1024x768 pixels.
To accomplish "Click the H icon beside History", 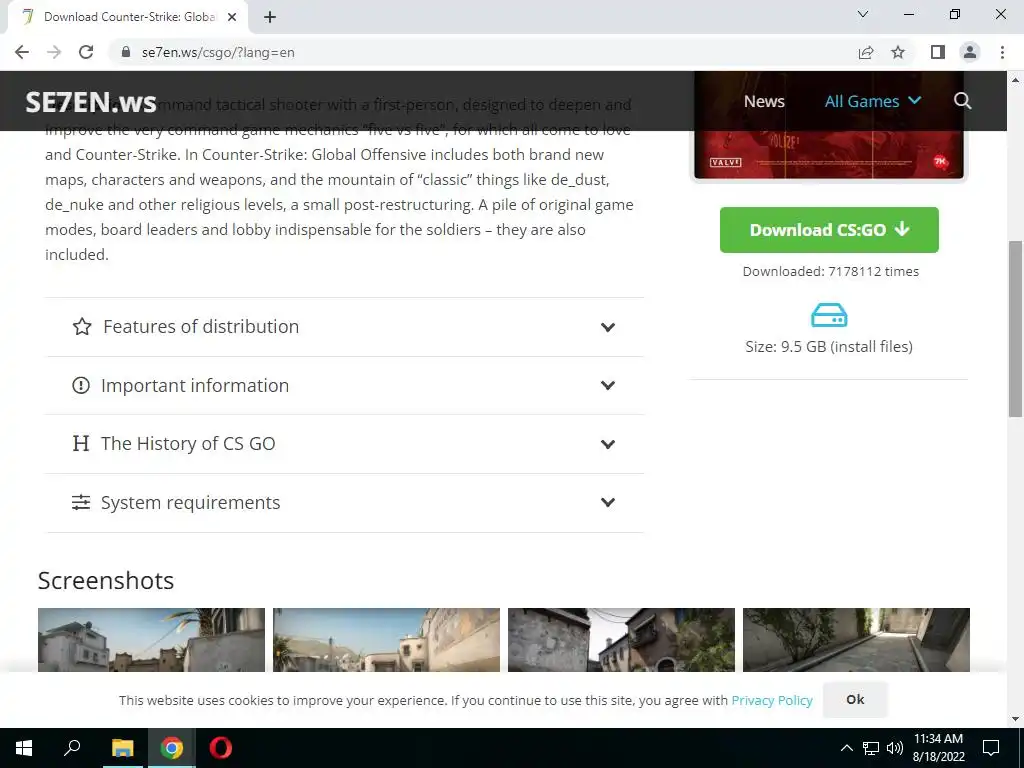I will [80, 443].
